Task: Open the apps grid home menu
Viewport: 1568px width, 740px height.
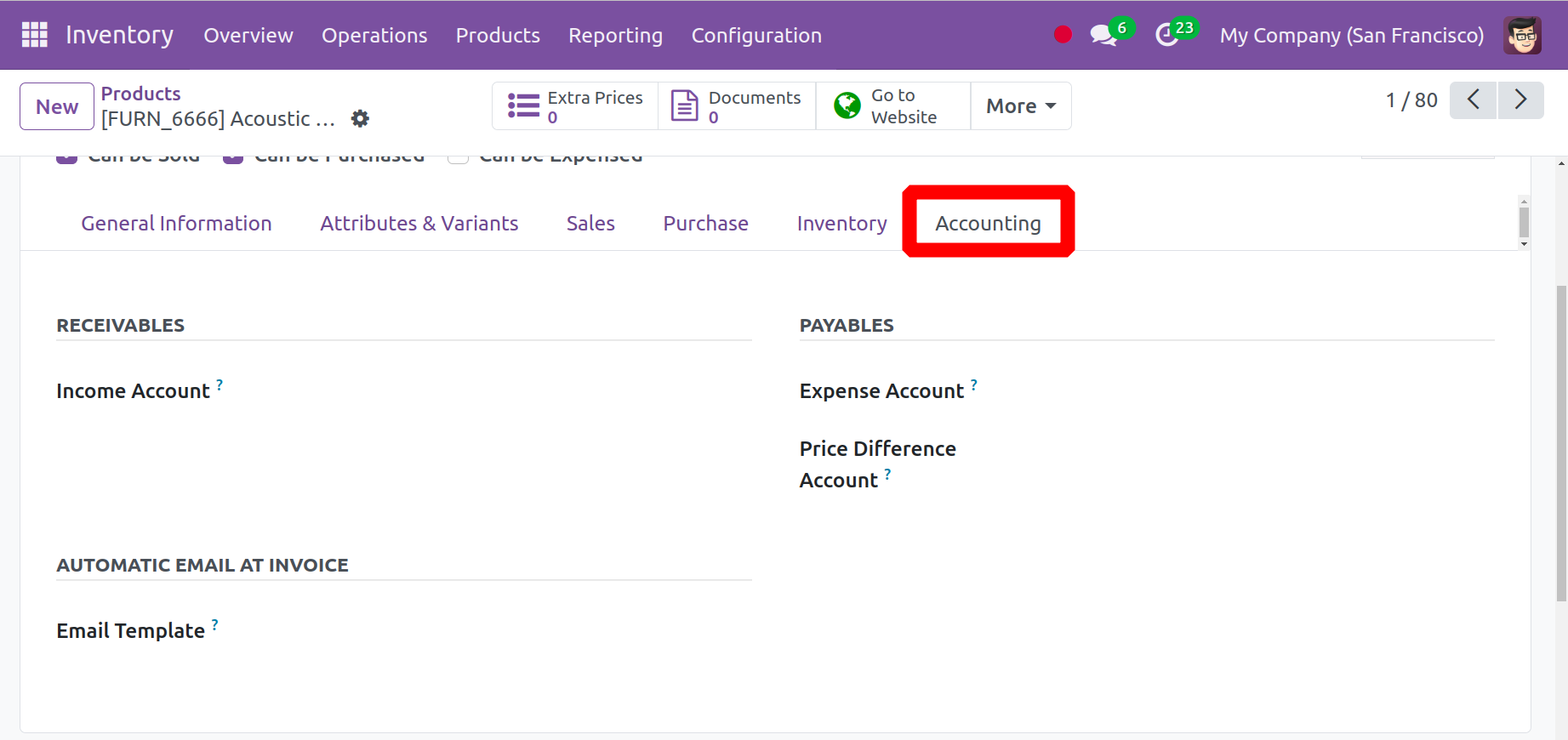Action: (34, 34)
